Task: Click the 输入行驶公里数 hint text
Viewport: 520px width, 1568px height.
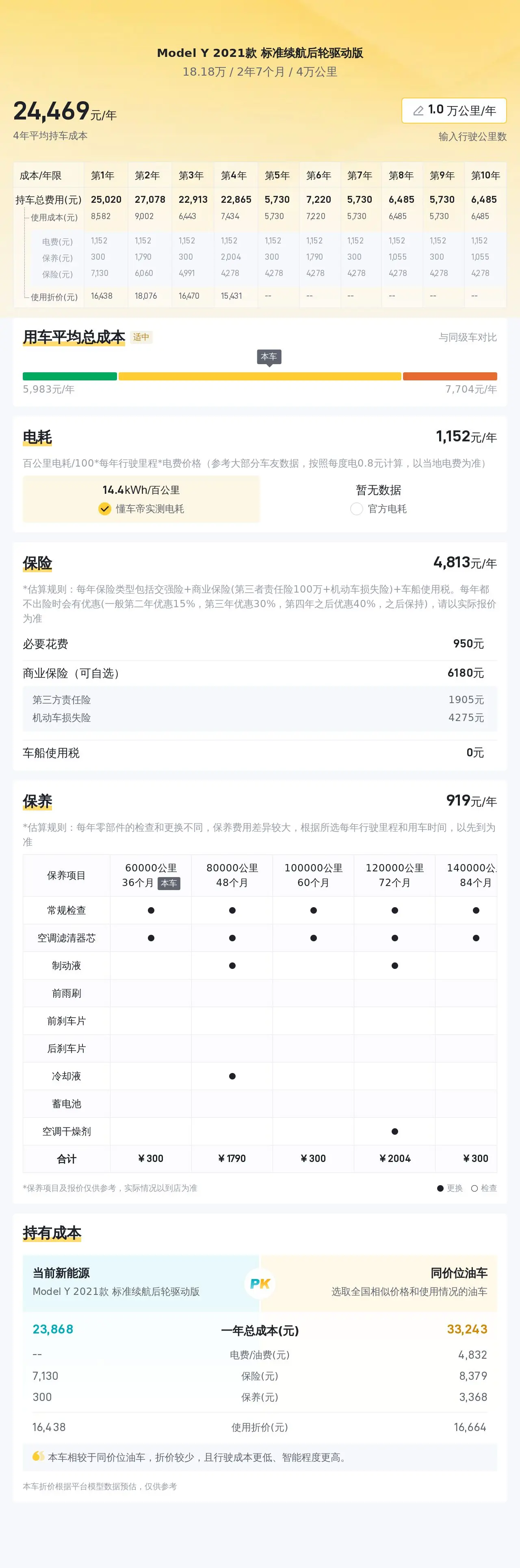Action: pyautogui.click(x=472, y=137)
